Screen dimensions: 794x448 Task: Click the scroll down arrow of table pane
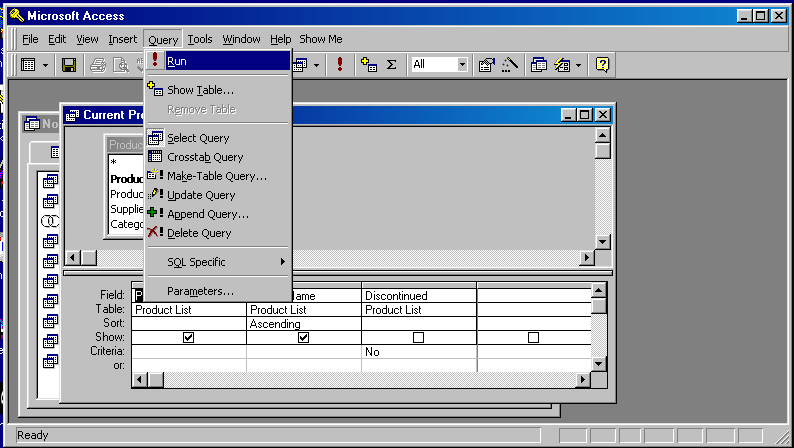(602, 241)
